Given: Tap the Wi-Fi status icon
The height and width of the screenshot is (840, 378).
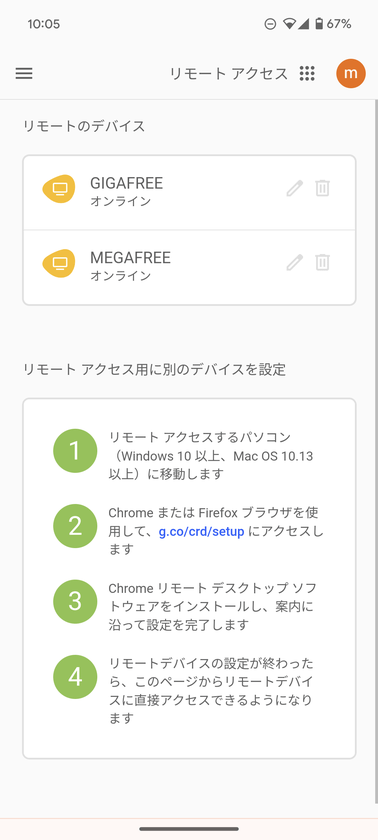Looking at the screenshot, I should [x=290, y=24].
